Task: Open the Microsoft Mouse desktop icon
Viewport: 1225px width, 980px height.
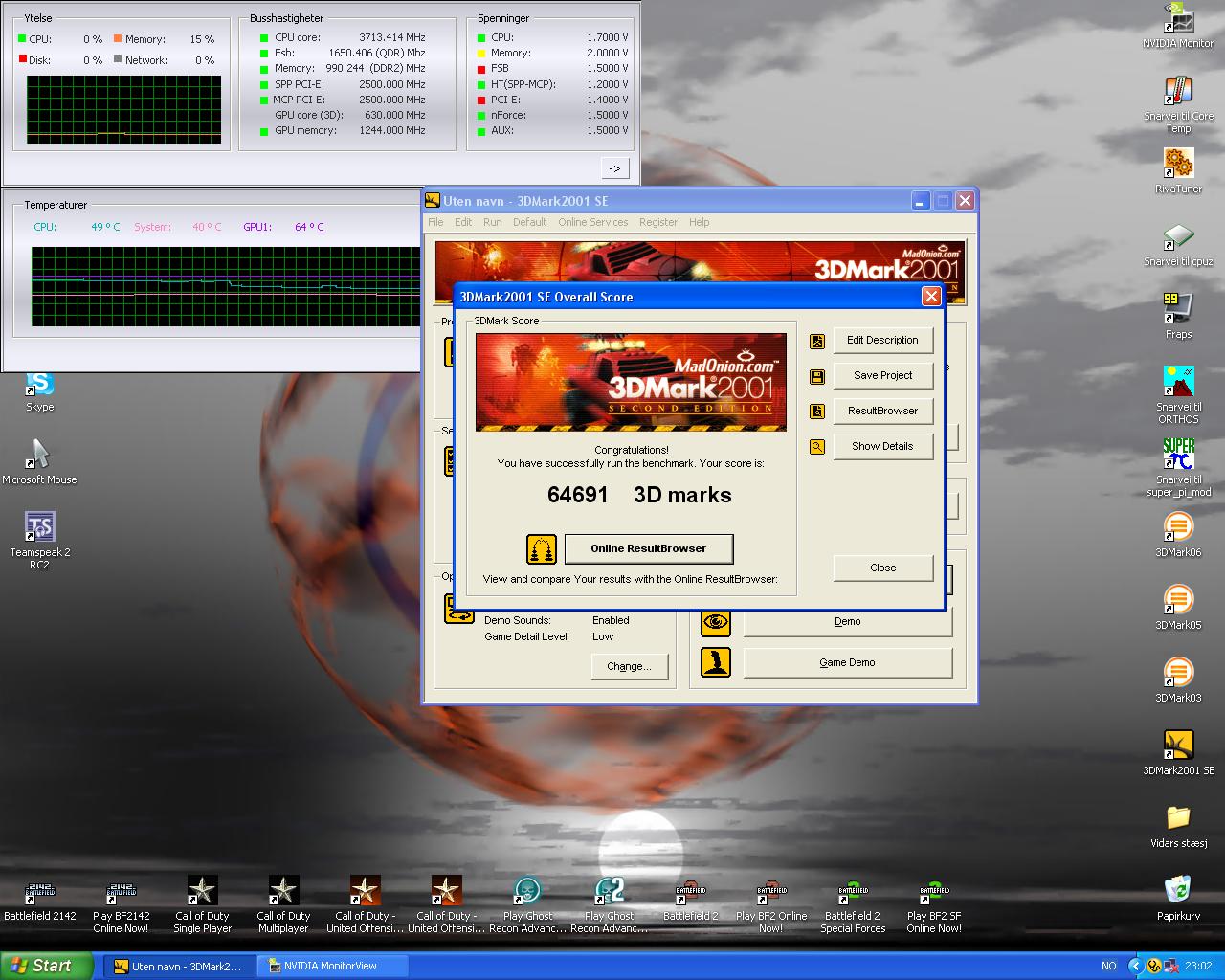Action: coord(39,456)
